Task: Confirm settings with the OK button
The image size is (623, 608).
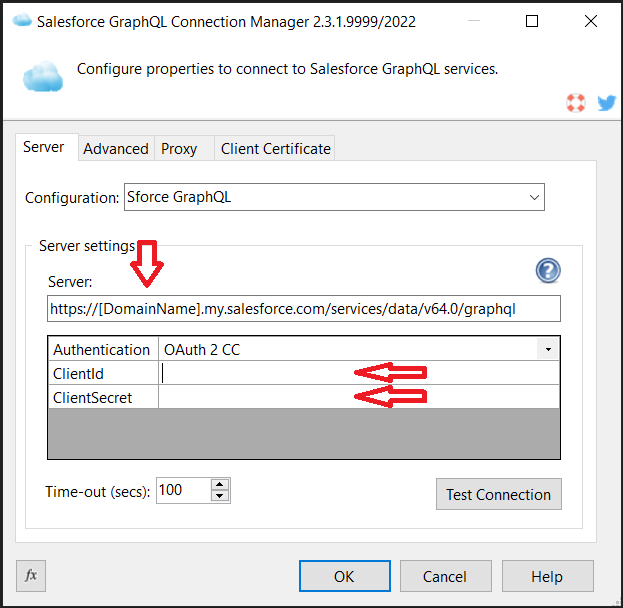Action: pos(344,576)
